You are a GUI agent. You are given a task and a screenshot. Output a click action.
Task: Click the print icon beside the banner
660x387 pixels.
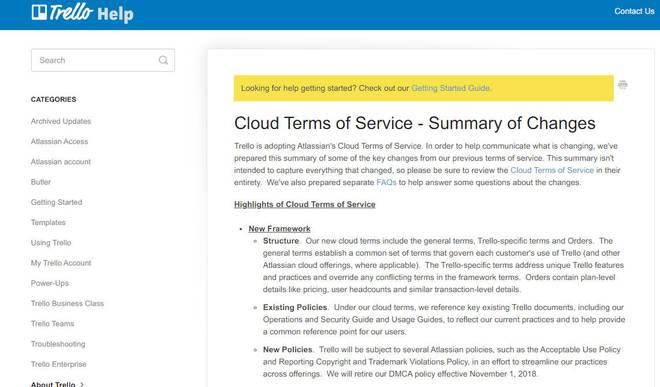click(623, 85)
